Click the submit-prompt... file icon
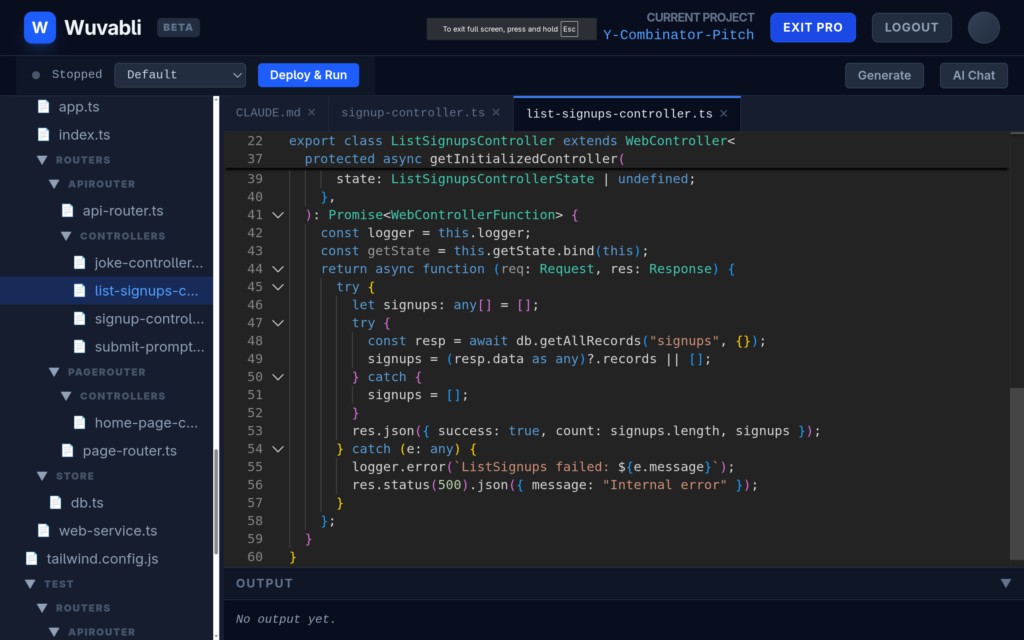The width and height of the screenshot is (1024, 640). pyautogui.click(x=80, y=347)
